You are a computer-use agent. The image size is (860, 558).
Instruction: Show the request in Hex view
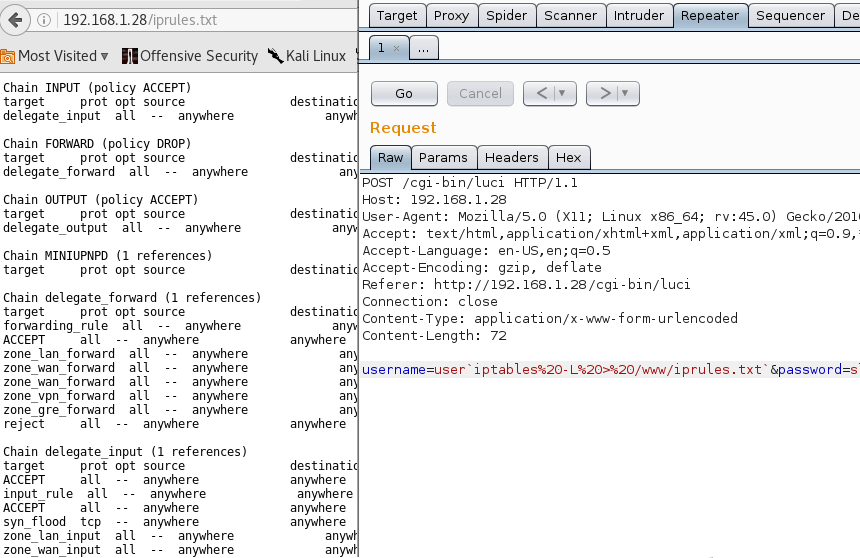tap(568, 157)
